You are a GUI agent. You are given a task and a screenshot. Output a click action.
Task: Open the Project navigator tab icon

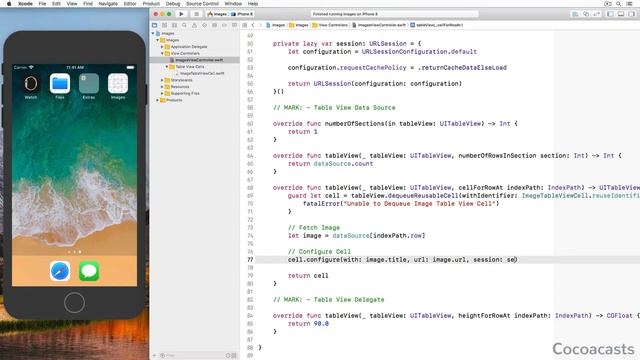pyautogui.click(x=155, y=25)
